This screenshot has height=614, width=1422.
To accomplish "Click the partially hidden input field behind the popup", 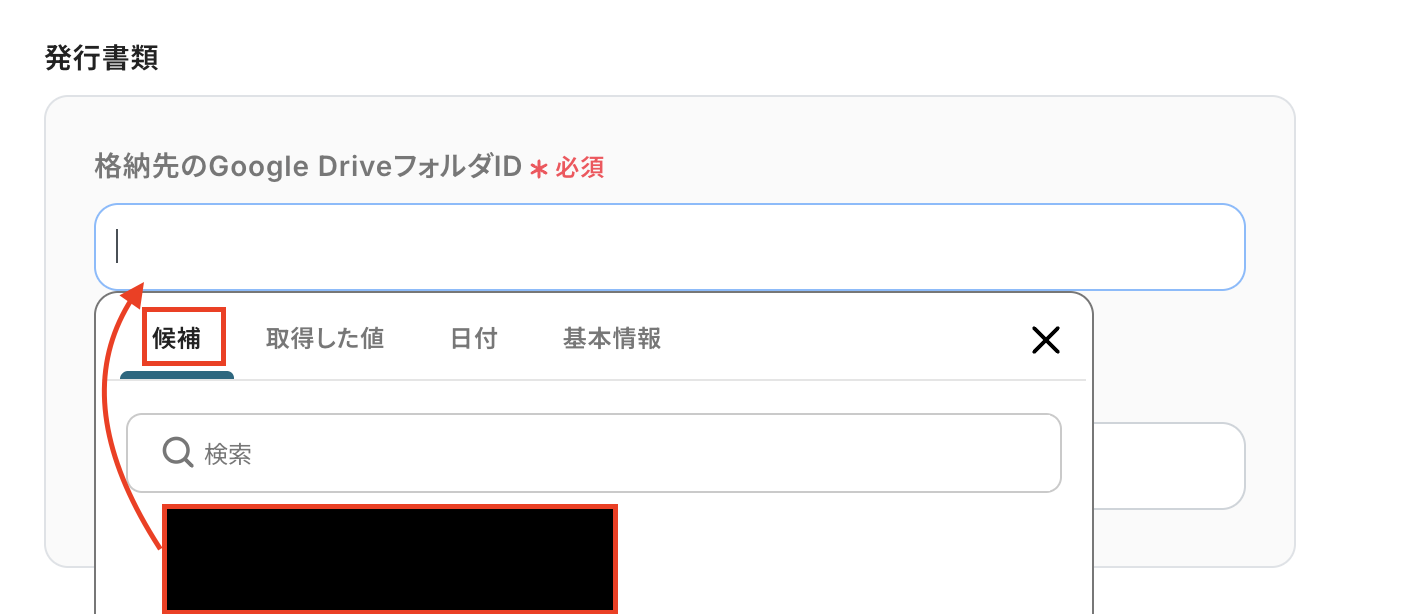I will (1169, 466).
